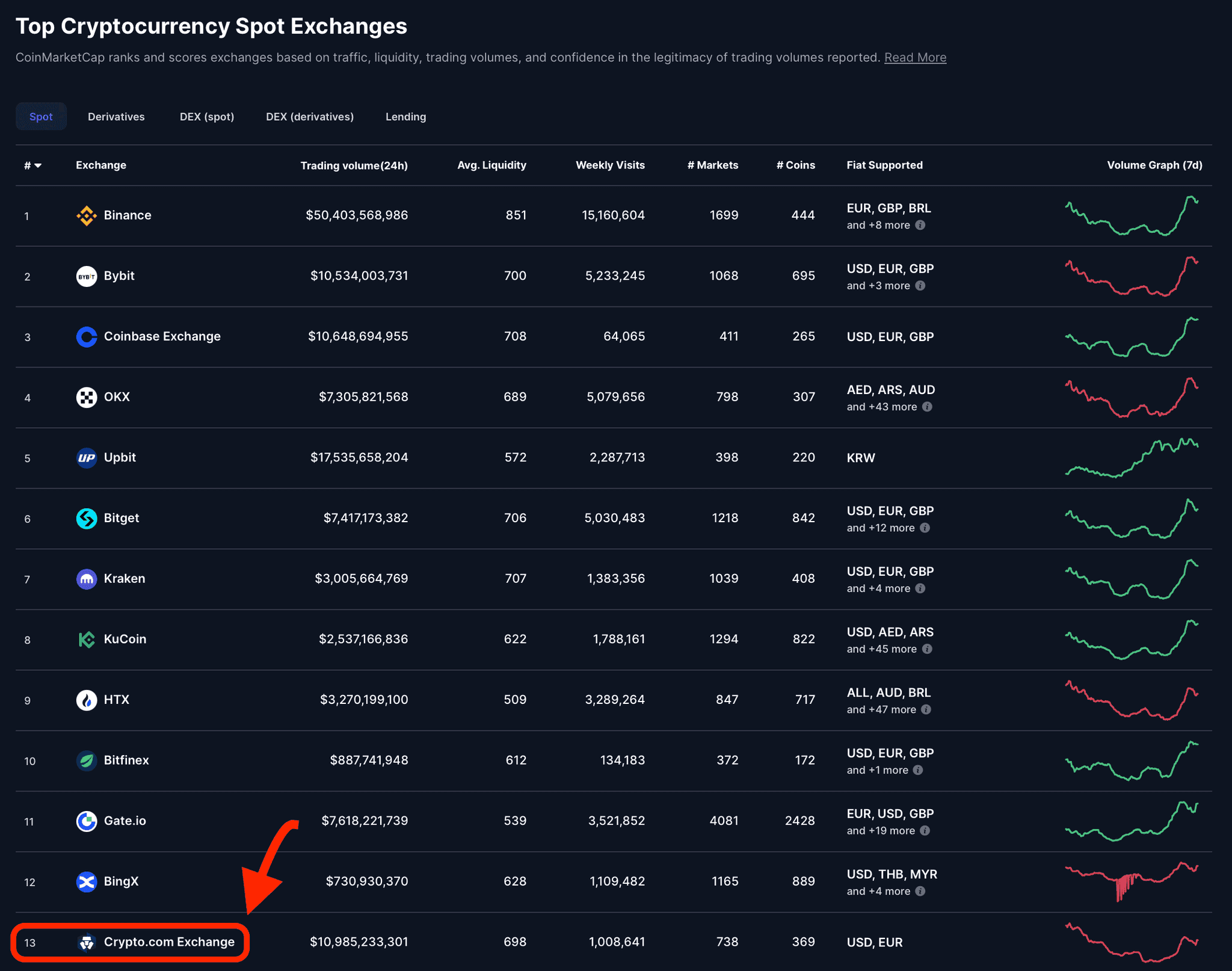Click Upbit trading volume $17,535,658,204
The width and height of the screenshot is (1232, 971).
pos(359,458)
